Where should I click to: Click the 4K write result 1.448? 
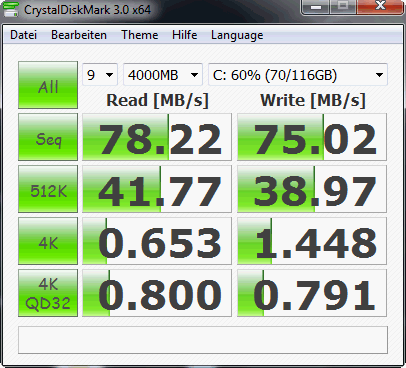pyautogui.click(x=312, y=241)
